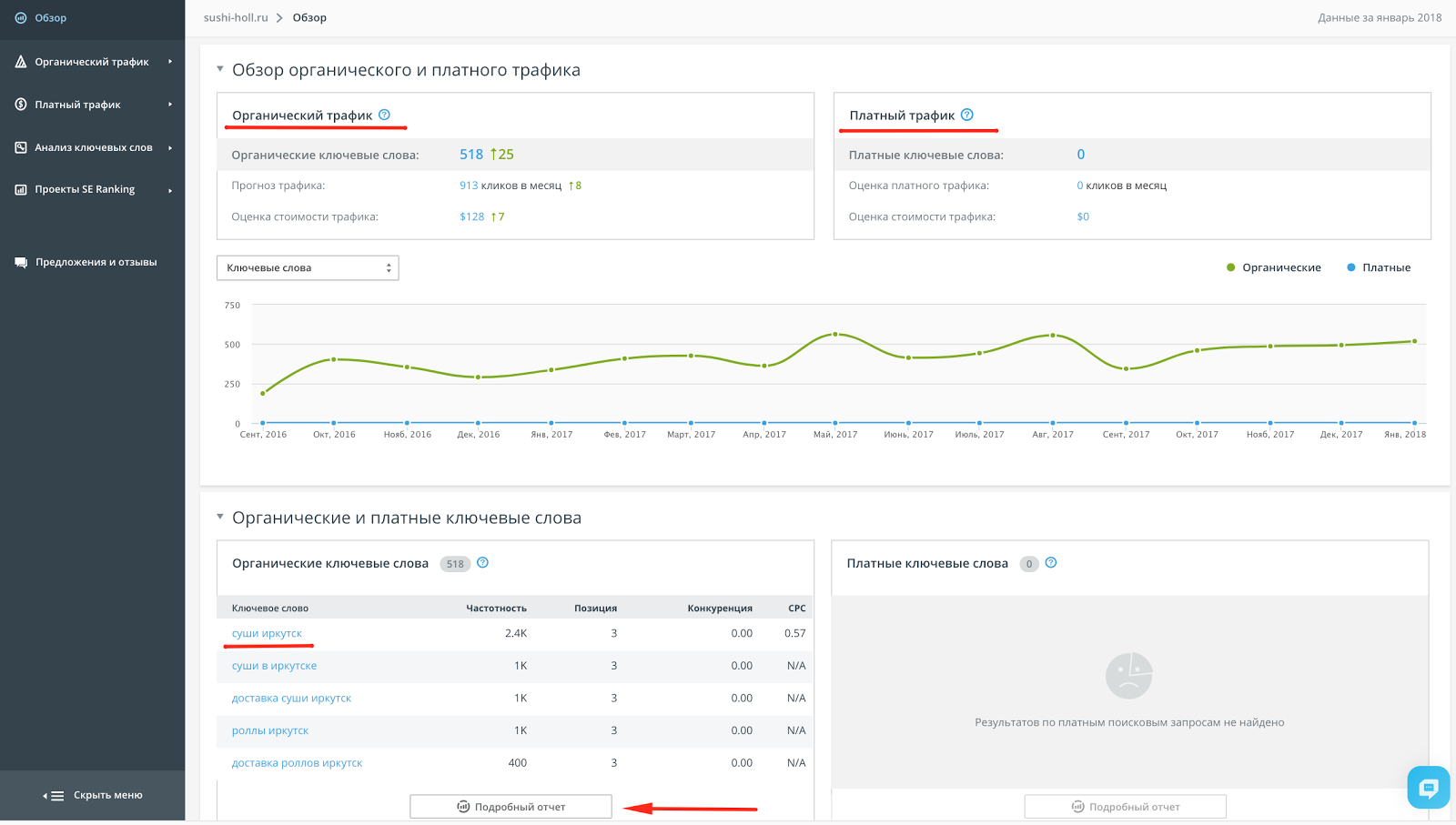Viewport: 1456px width, 825px height.
Task: Click Подробный отчет button under organic keywords
Action: tap(511, 807)
